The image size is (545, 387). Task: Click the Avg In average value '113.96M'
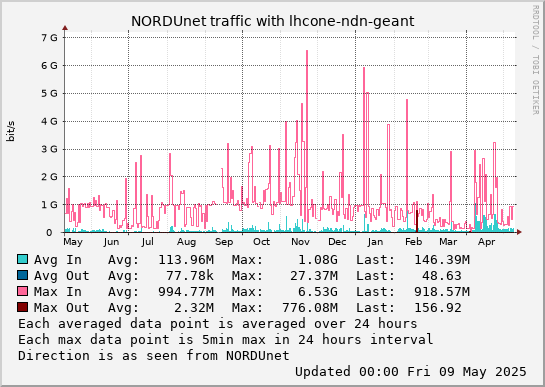[186, 259]
